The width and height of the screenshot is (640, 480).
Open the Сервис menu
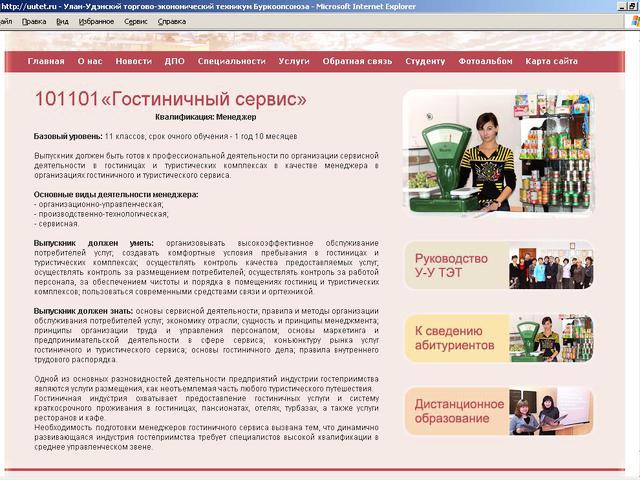tap(136, 22)
